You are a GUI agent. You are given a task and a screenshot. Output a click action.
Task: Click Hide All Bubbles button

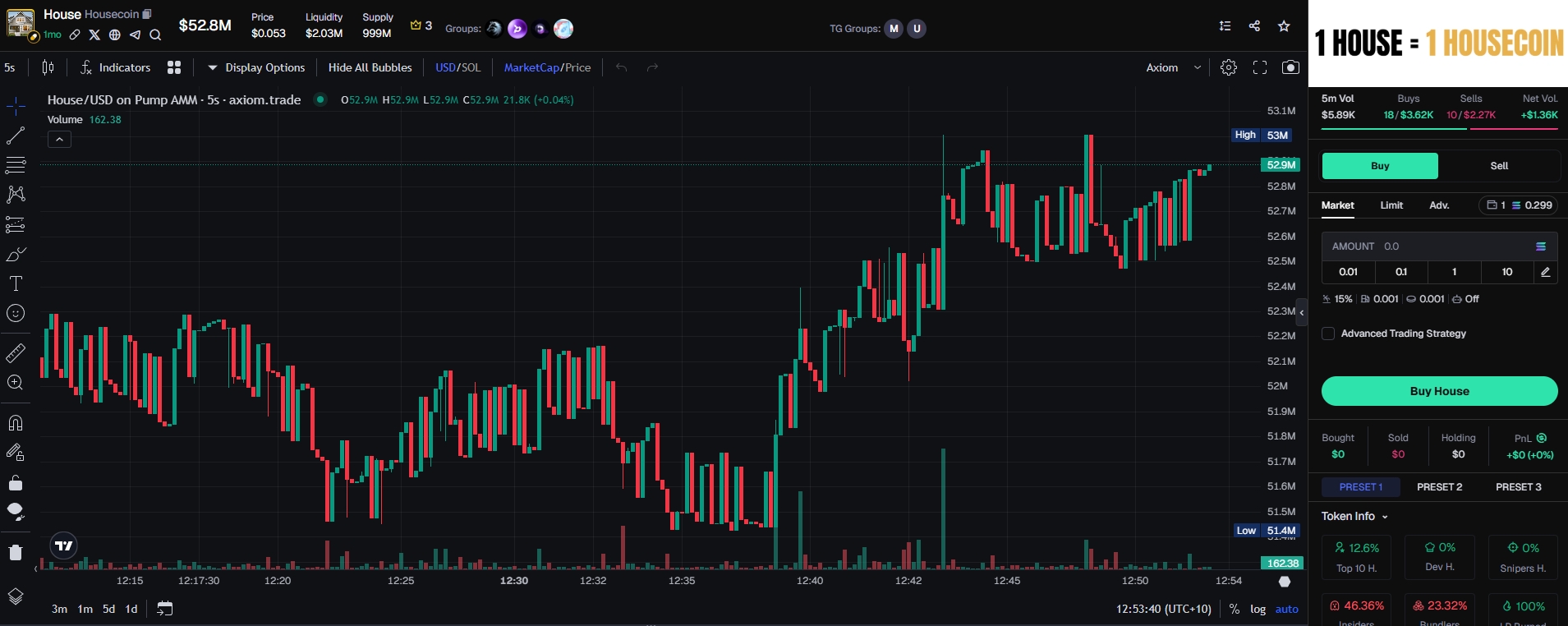pos(370,67)
